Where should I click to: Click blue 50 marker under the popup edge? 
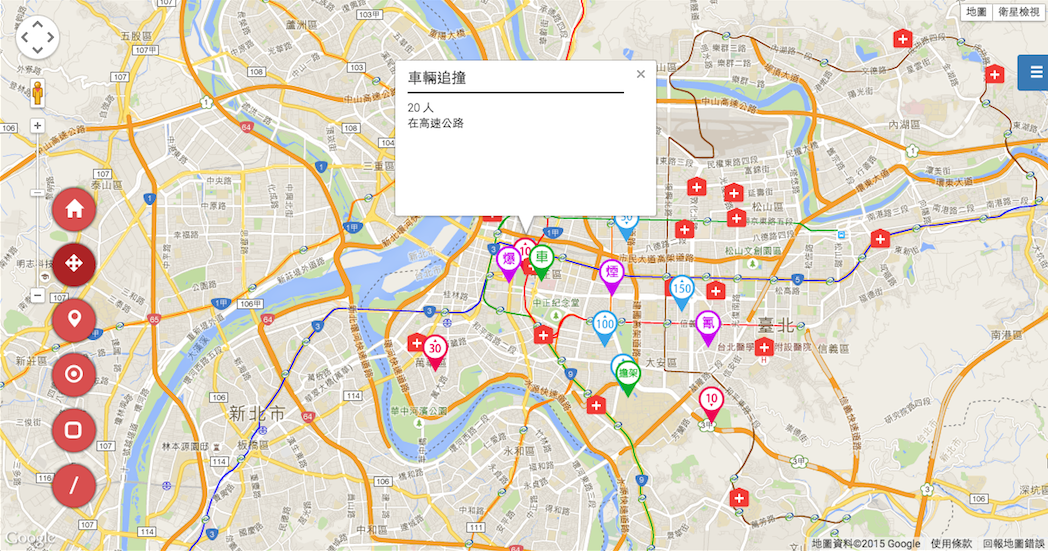pos(626,228)
